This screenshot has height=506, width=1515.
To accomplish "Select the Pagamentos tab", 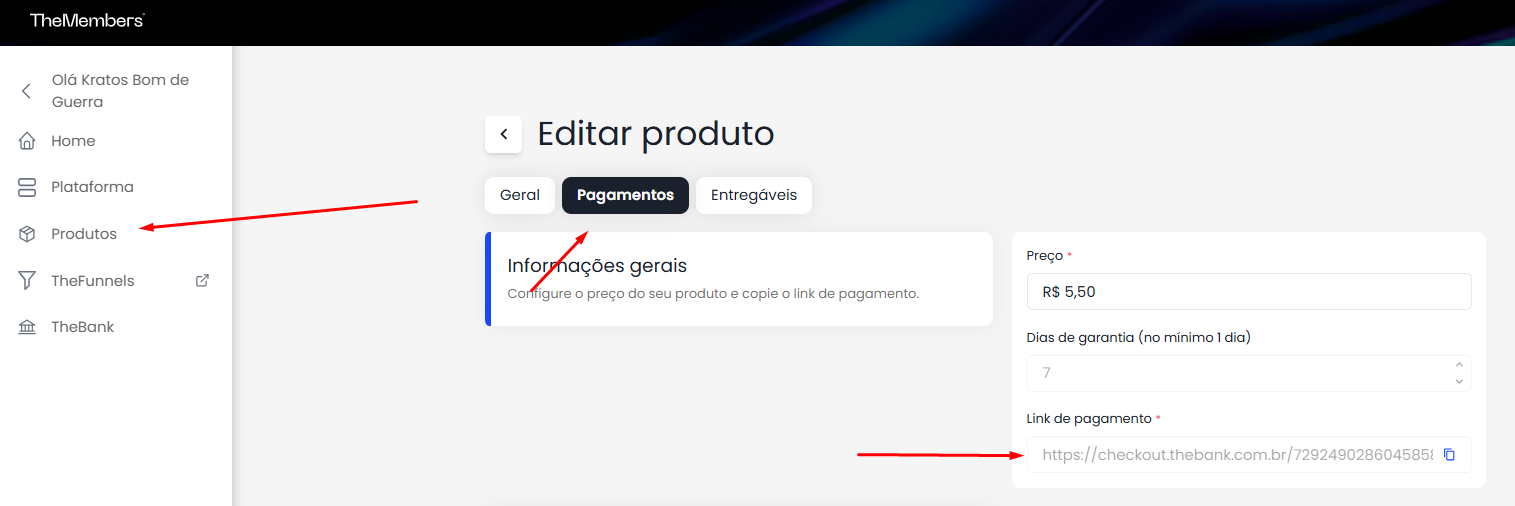I will pyautogui.click(x=625, y=195).
